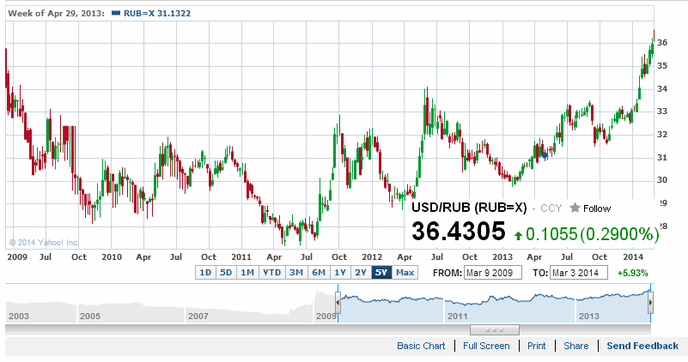
Task: Set chart range to 6M
Action: coord(319,272)
